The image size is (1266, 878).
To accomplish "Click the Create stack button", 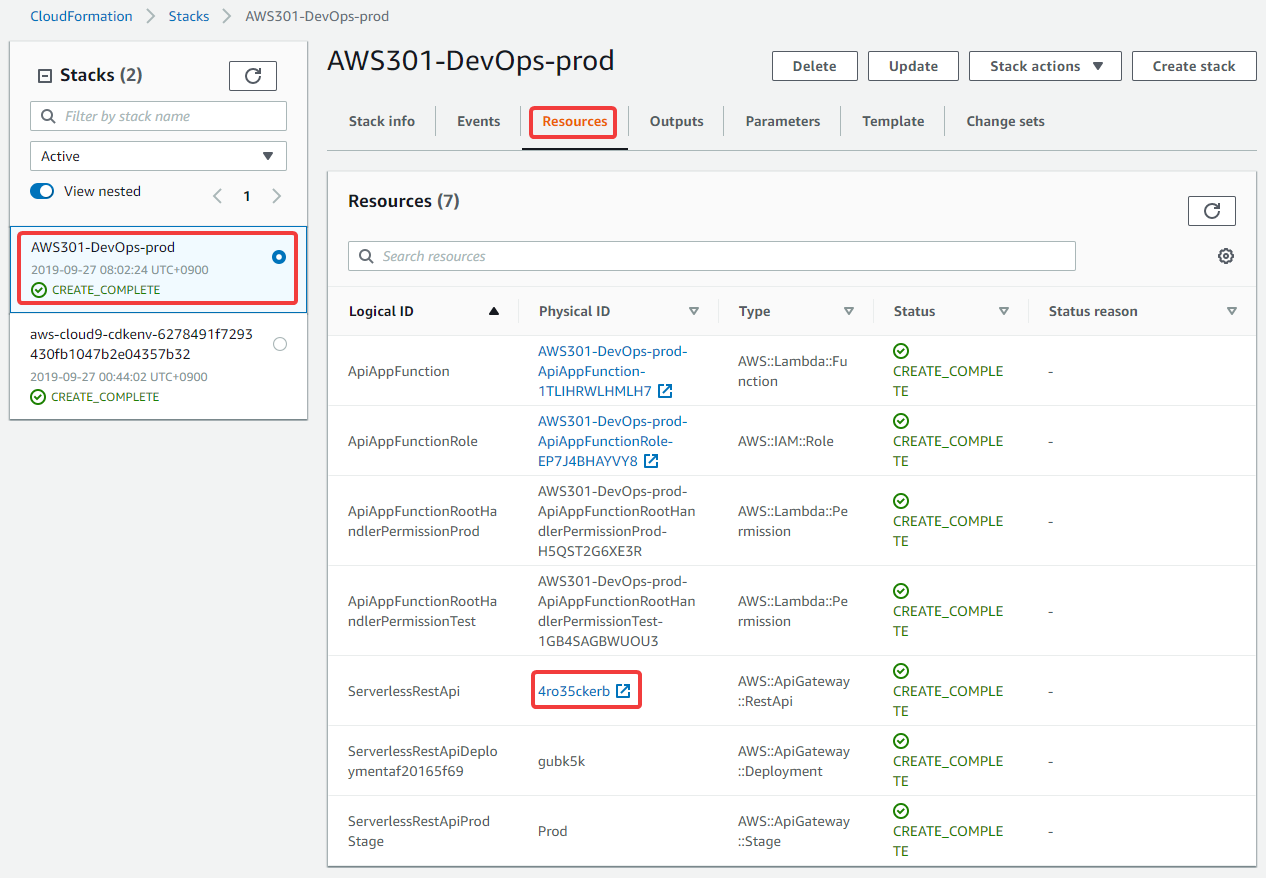I will [1194, 66].
